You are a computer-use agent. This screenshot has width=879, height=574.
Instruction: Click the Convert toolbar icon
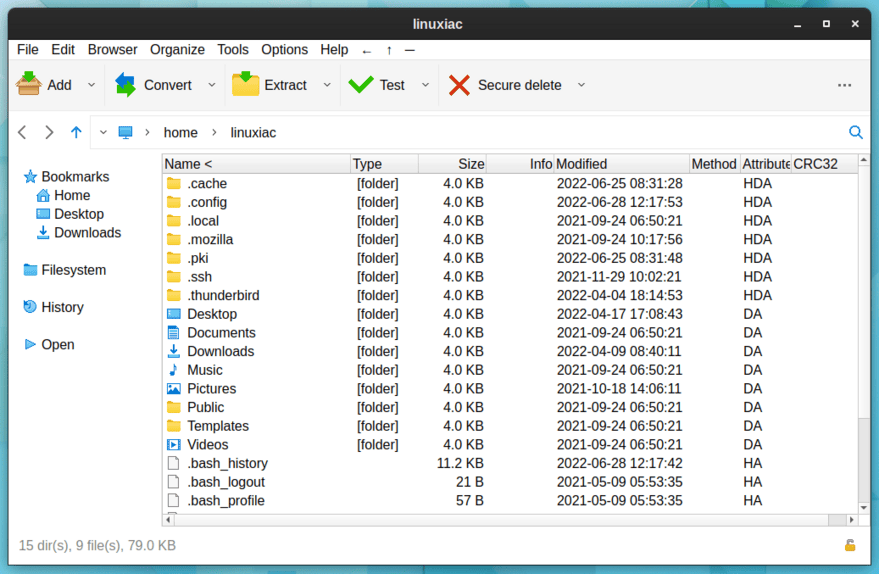pos(126,85)
